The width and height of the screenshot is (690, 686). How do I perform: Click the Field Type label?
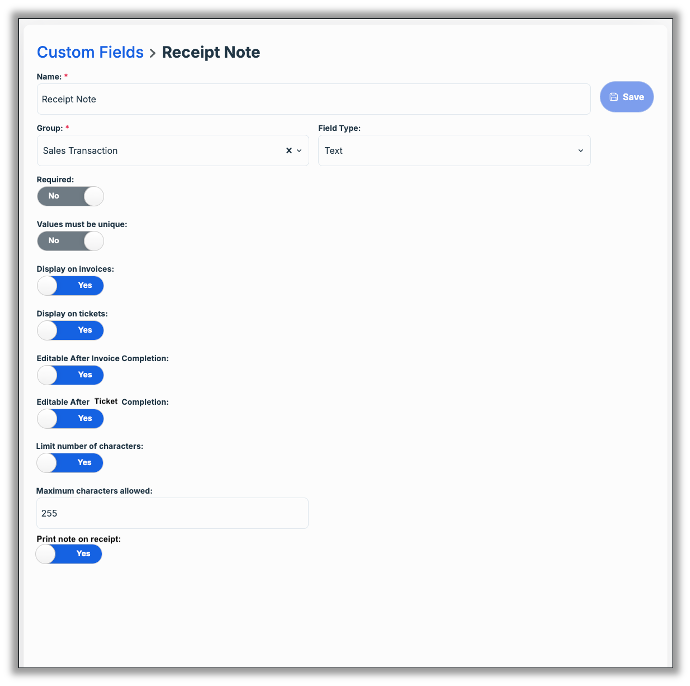coord(339,129)
